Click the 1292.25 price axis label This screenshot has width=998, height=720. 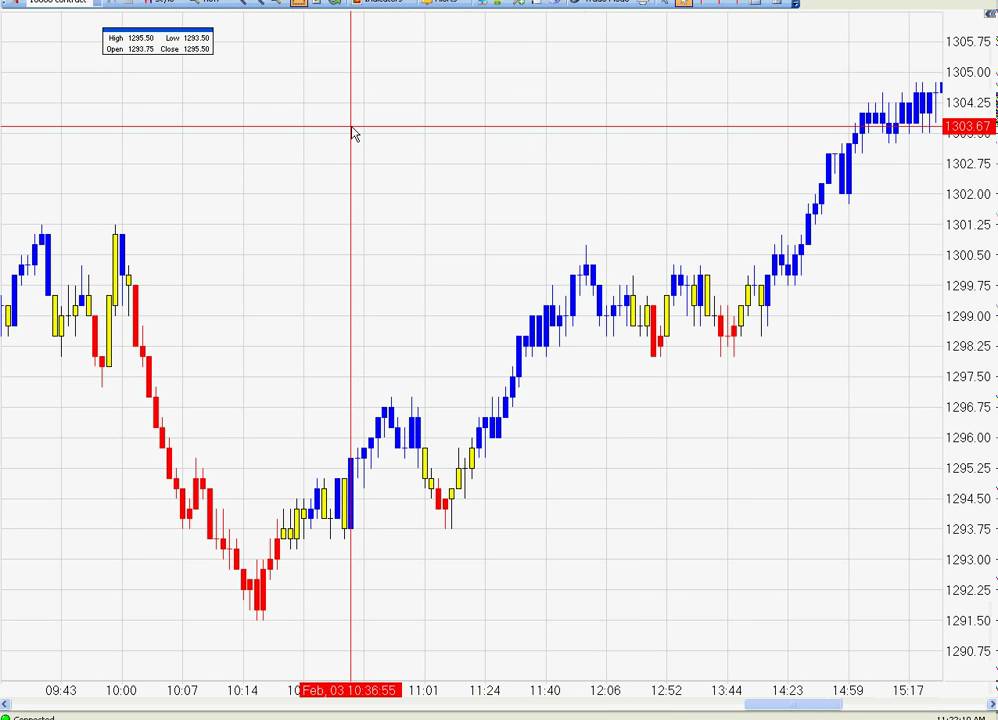pos(968,591)
